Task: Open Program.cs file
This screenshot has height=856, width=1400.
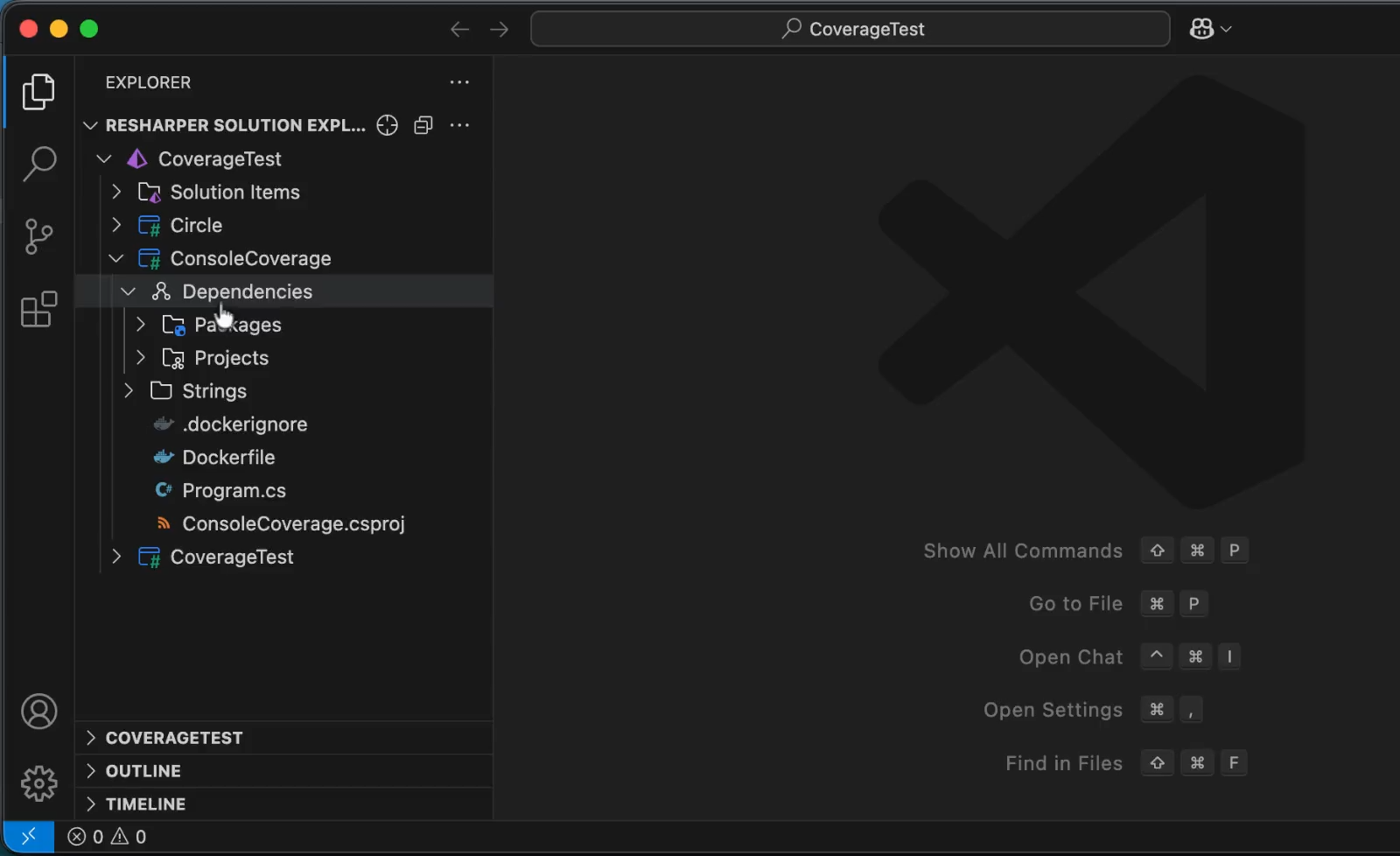Action: click(234, 491)
